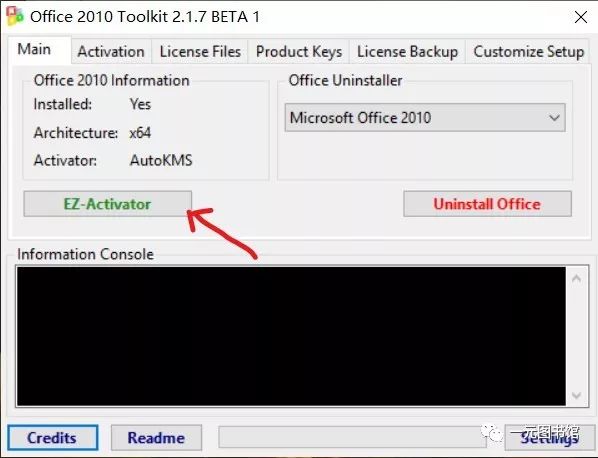The width and height of the screenshot is (598, 458).
Task: Open the Settings button
Action: tap(550, 438)
